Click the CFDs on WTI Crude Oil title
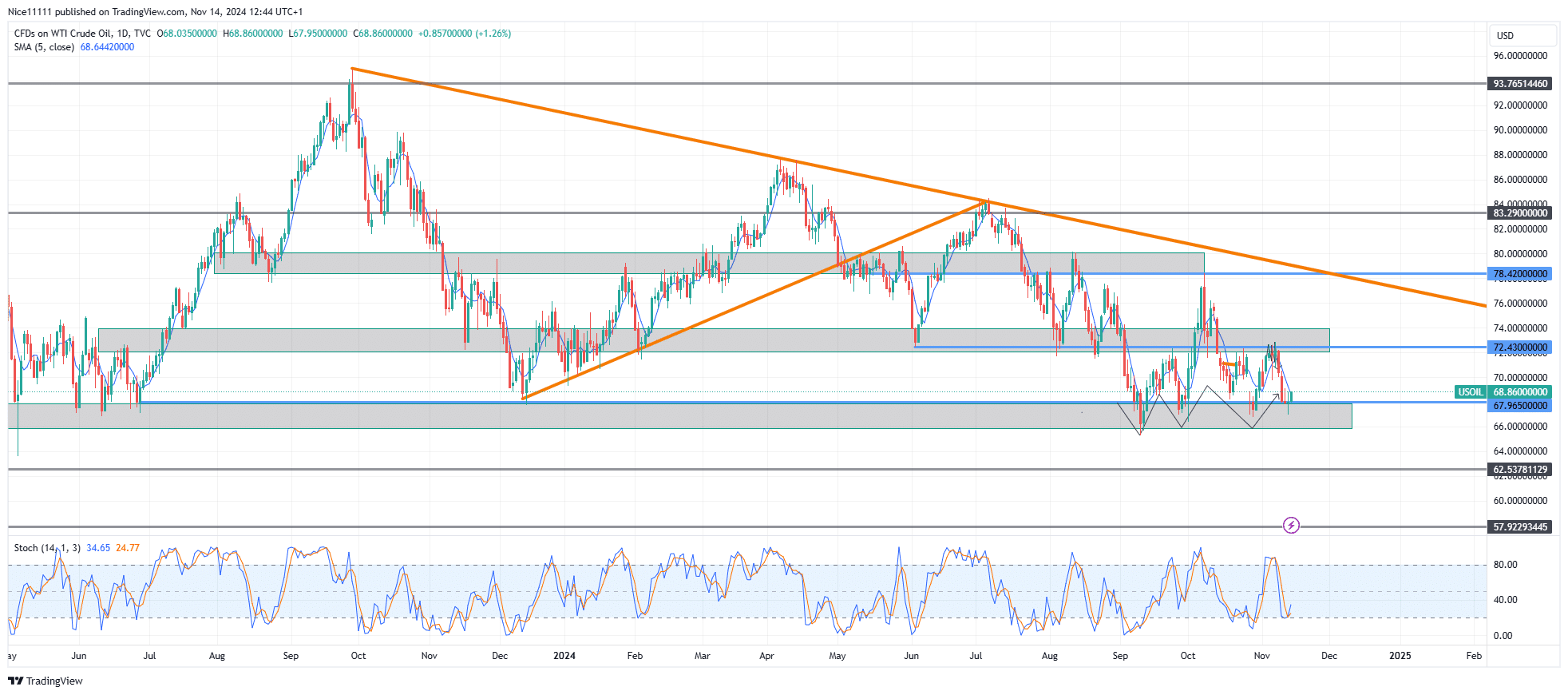This screenshot has height=695, width=1568. (x=82, y=34)
